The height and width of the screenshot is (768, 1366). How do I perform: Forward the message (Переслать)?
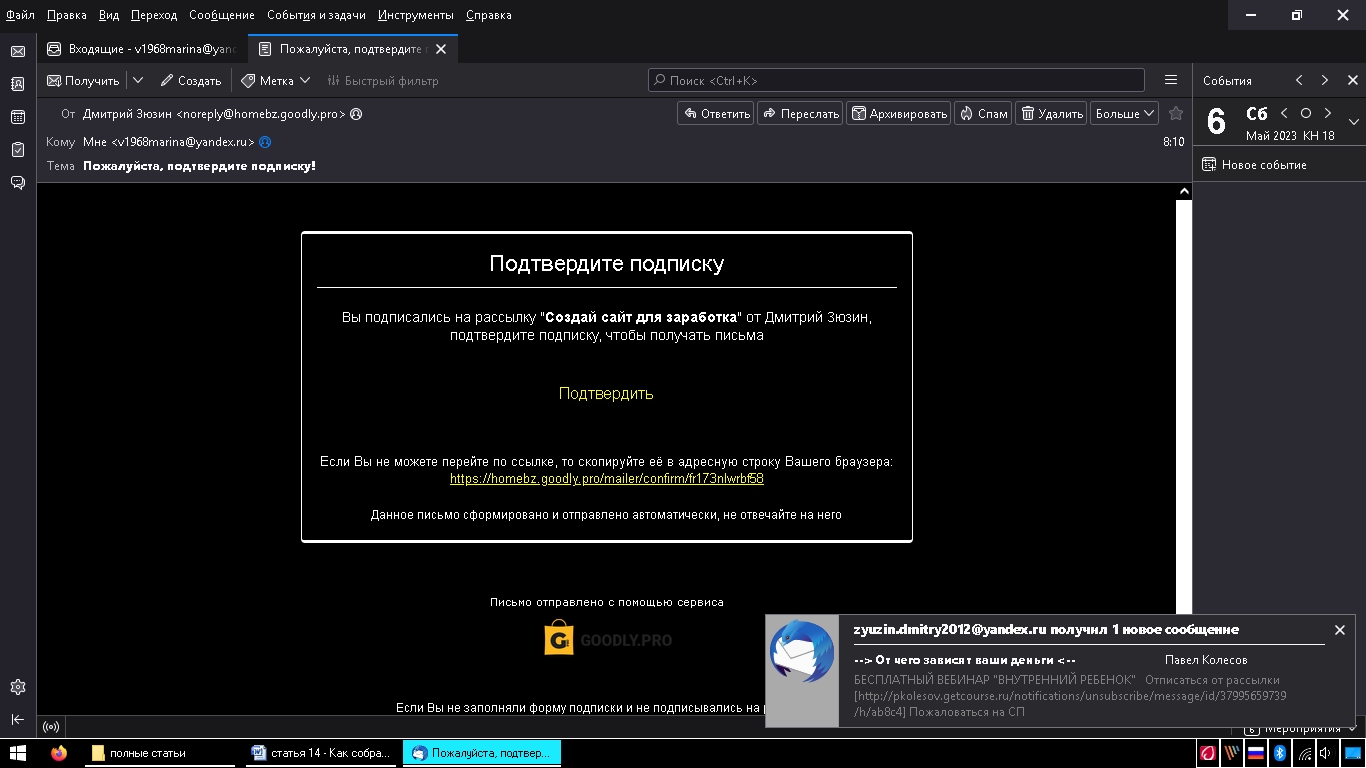(x=800, y=114)
